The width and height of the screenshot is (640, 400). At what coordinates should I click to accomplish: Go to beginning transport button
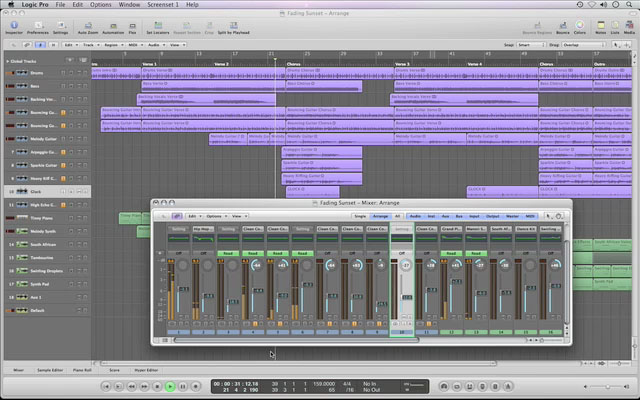(x=106, y=386)
